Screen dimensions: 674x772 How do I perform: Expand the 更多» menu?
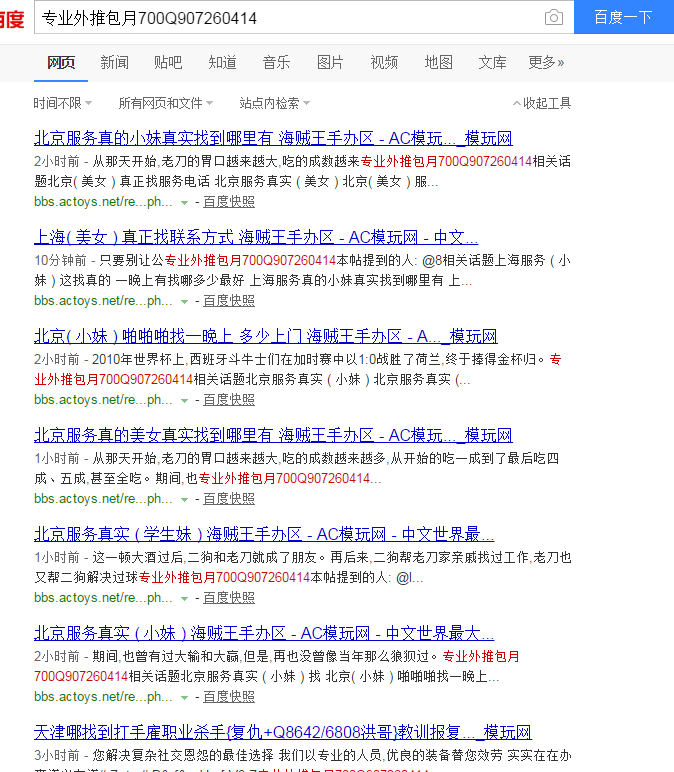546,63
